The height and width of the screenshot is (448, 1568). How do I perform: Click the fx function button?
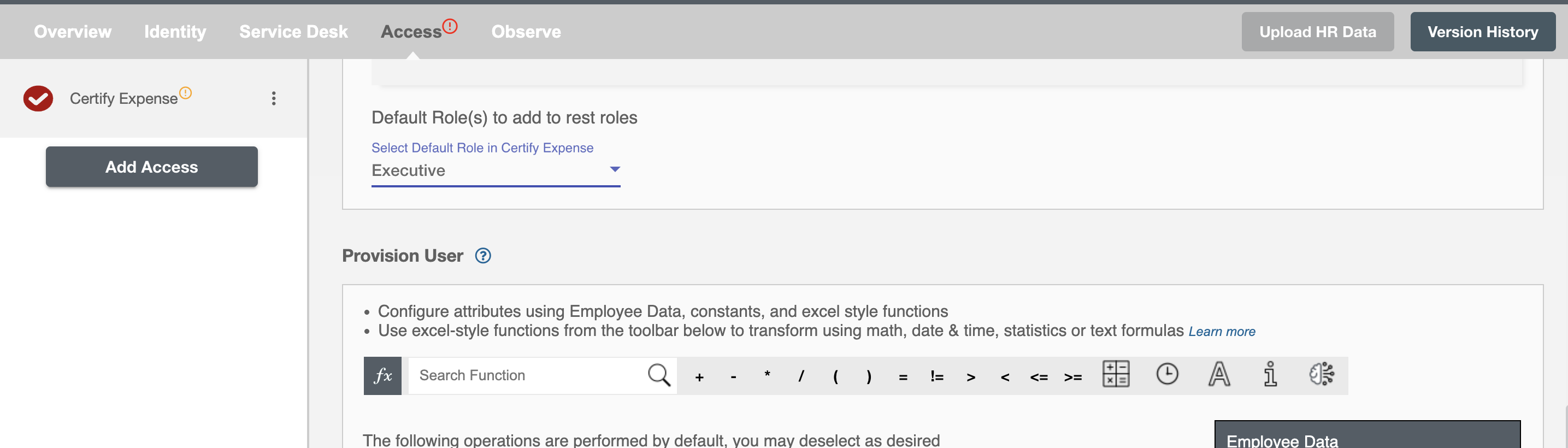coord(382,375)
